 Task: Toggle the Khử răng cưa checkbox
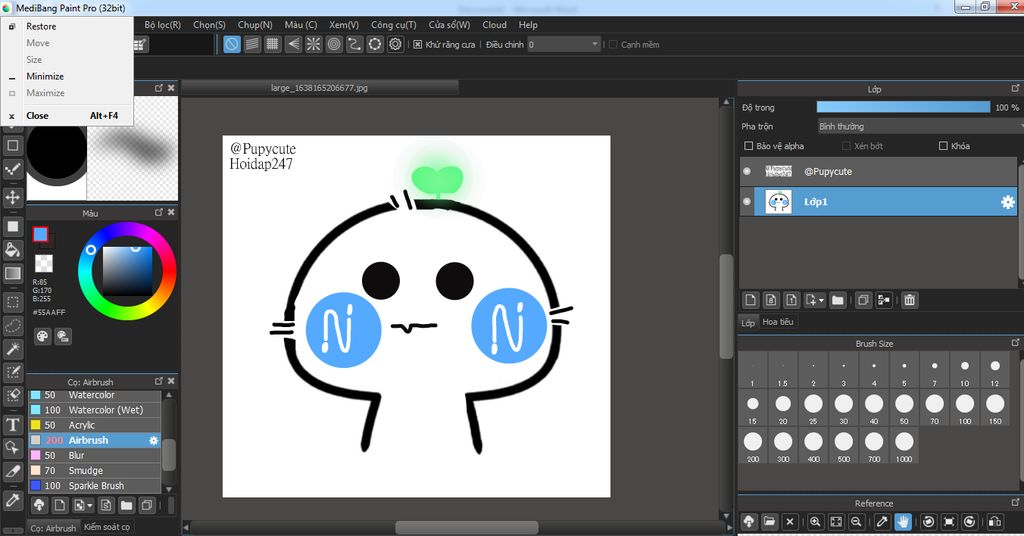pos(418,44)
